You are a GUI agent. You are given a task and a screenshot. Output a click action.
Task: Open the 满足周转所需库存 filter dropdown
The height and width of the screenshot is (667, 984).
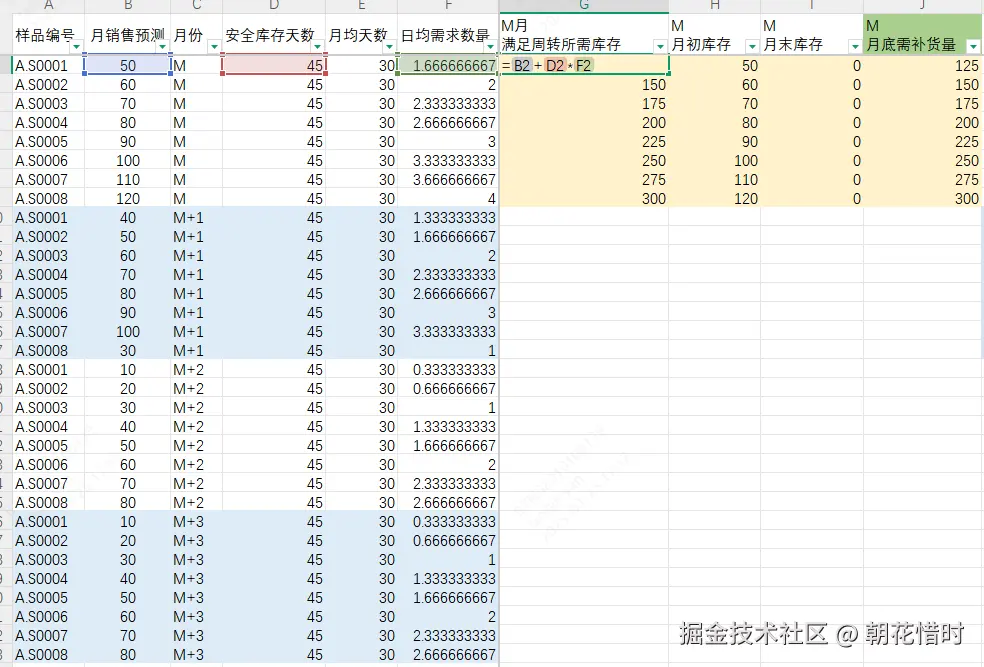coord(660,47)
